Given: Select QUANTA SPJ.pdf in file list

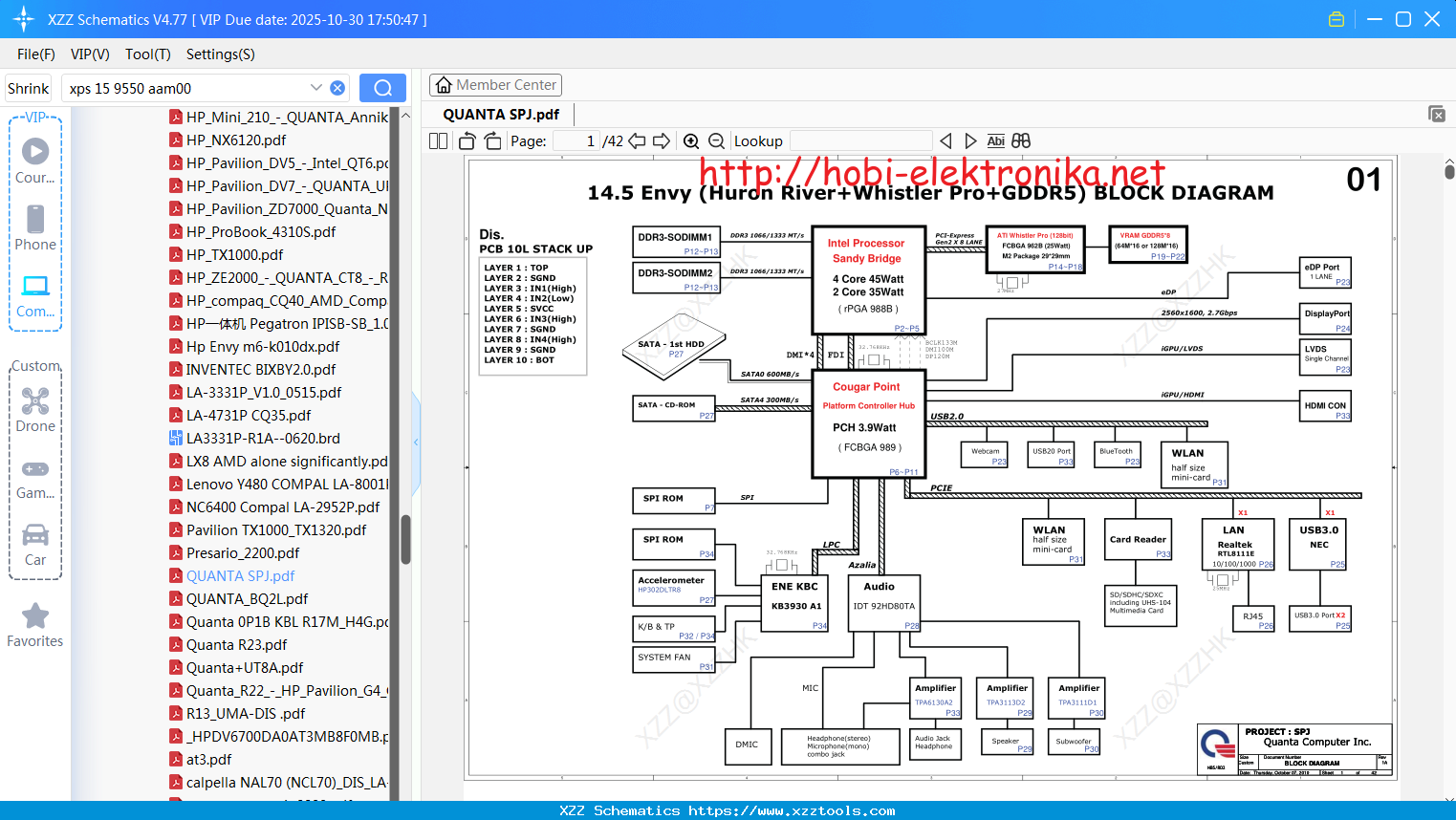Looking at the screenshot, I should (x=240, y=575).
